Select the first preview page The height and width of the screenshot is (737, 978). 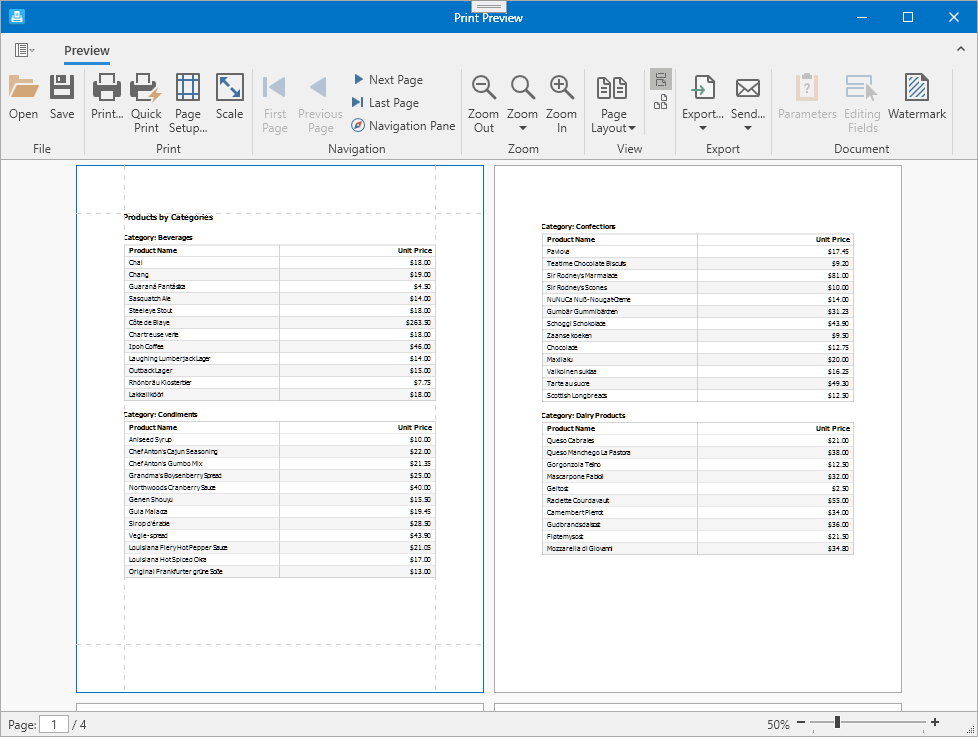point(280,429)
